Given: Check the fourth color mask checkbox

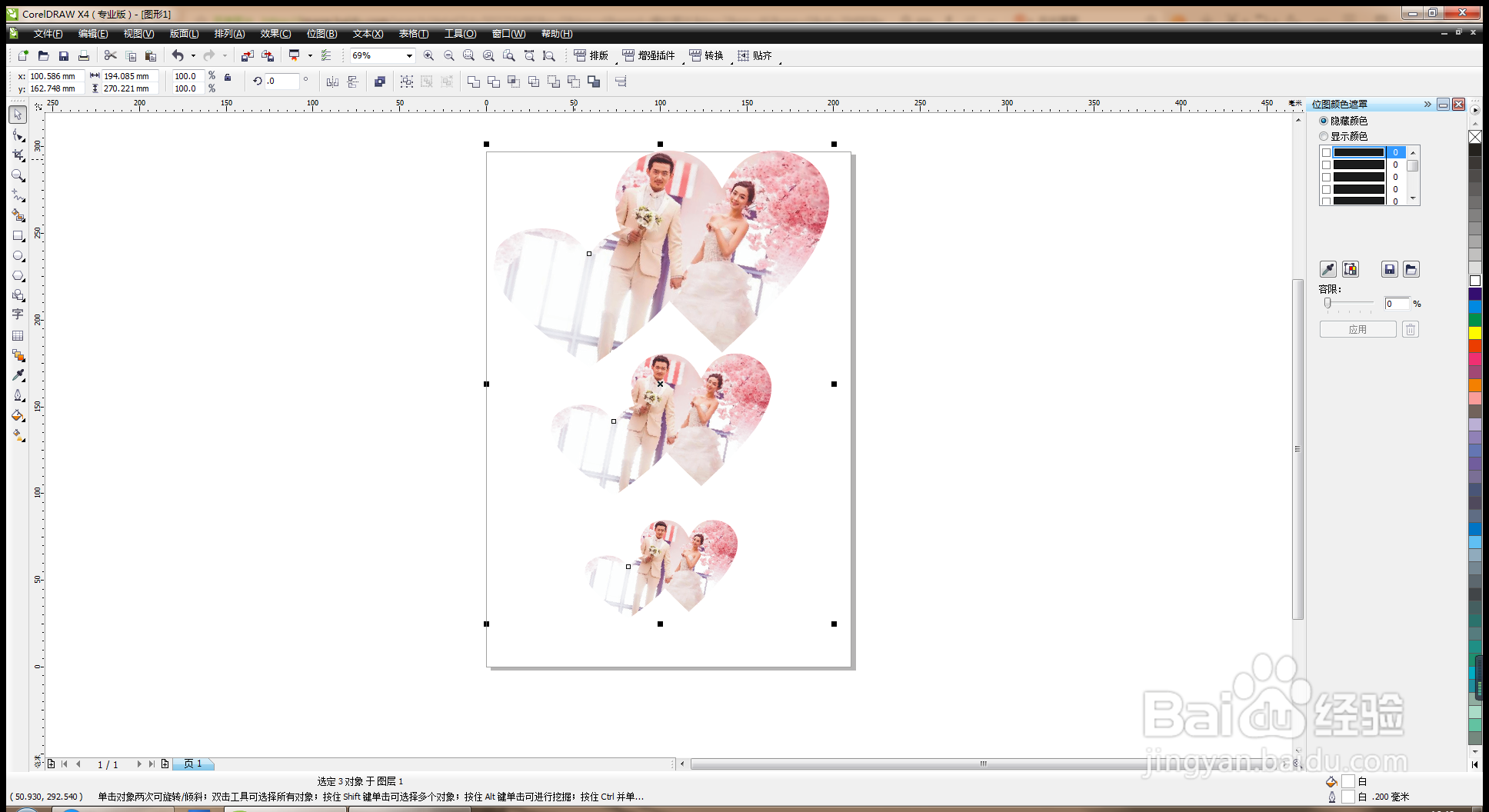Looking at the screenshot, I should (x=1327, y=189).
